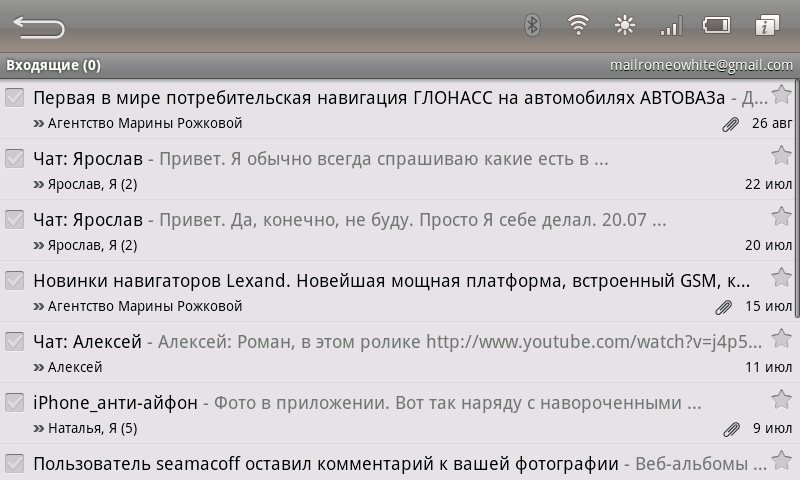This screenshot has height=480, width=800.
Task: Check the battery status icon
Action: pyautogui.click(x=717, y=25)
